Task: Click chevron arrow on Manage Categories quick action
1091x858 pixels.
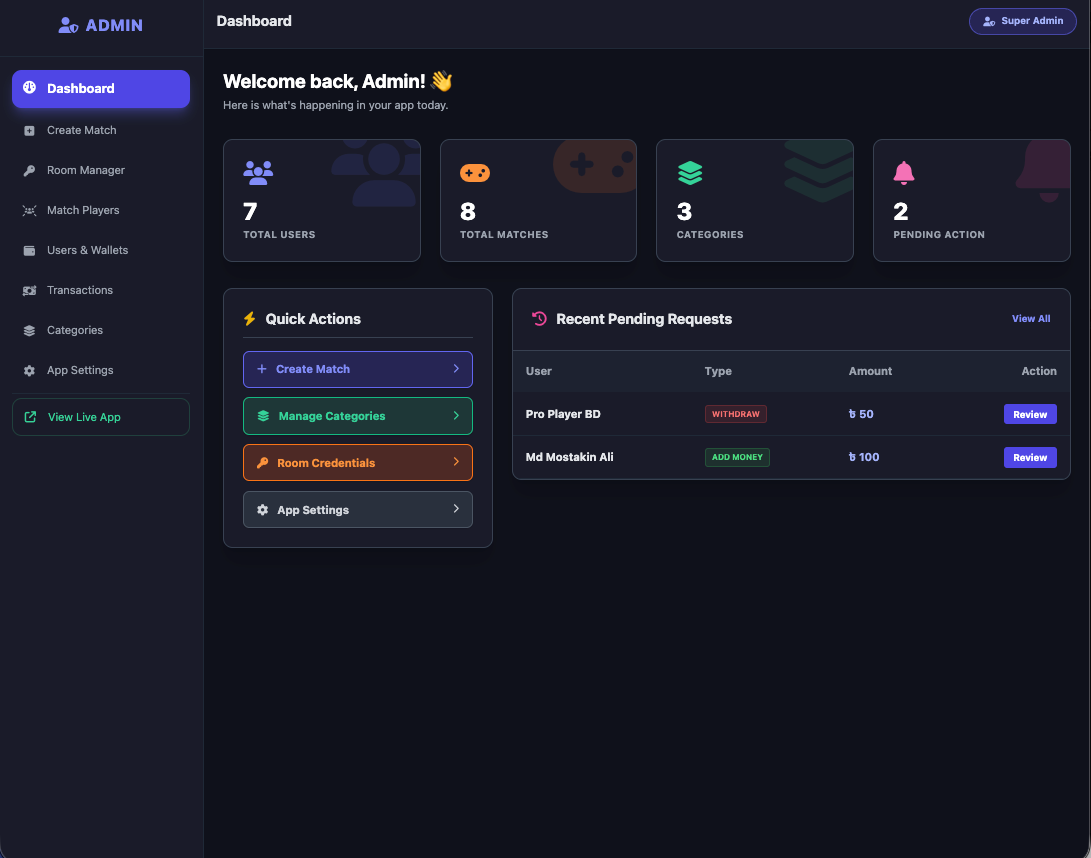Action: (x=456, y=415)
